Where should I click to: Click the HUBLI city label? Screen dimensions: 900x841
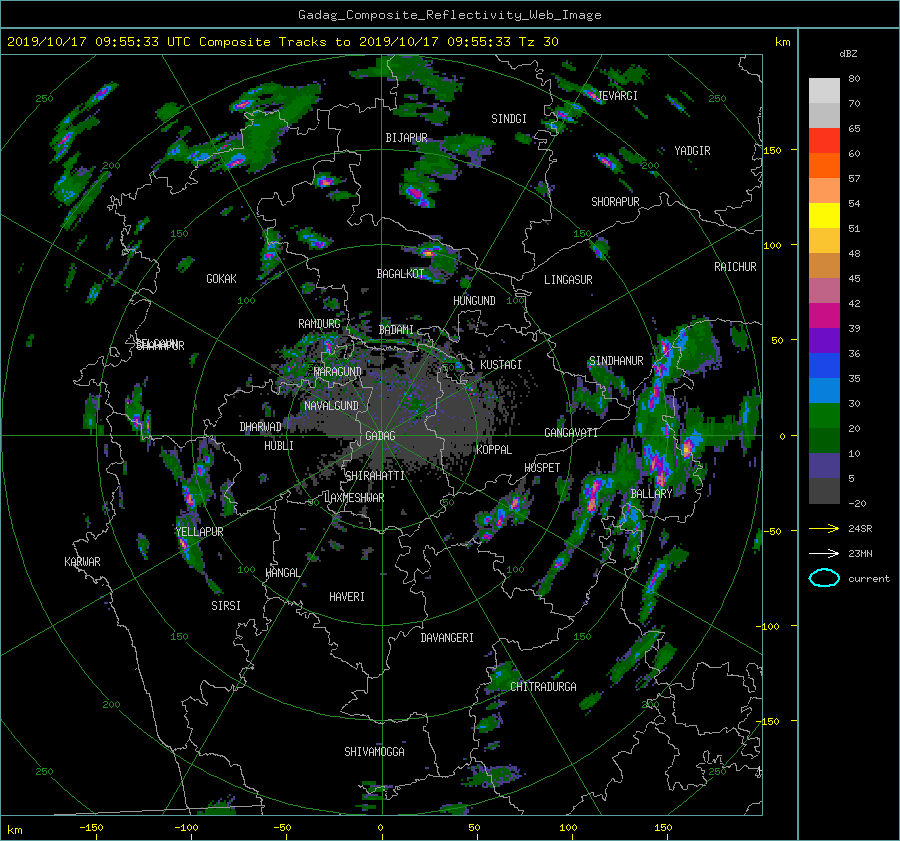click(x=279, y=446)
